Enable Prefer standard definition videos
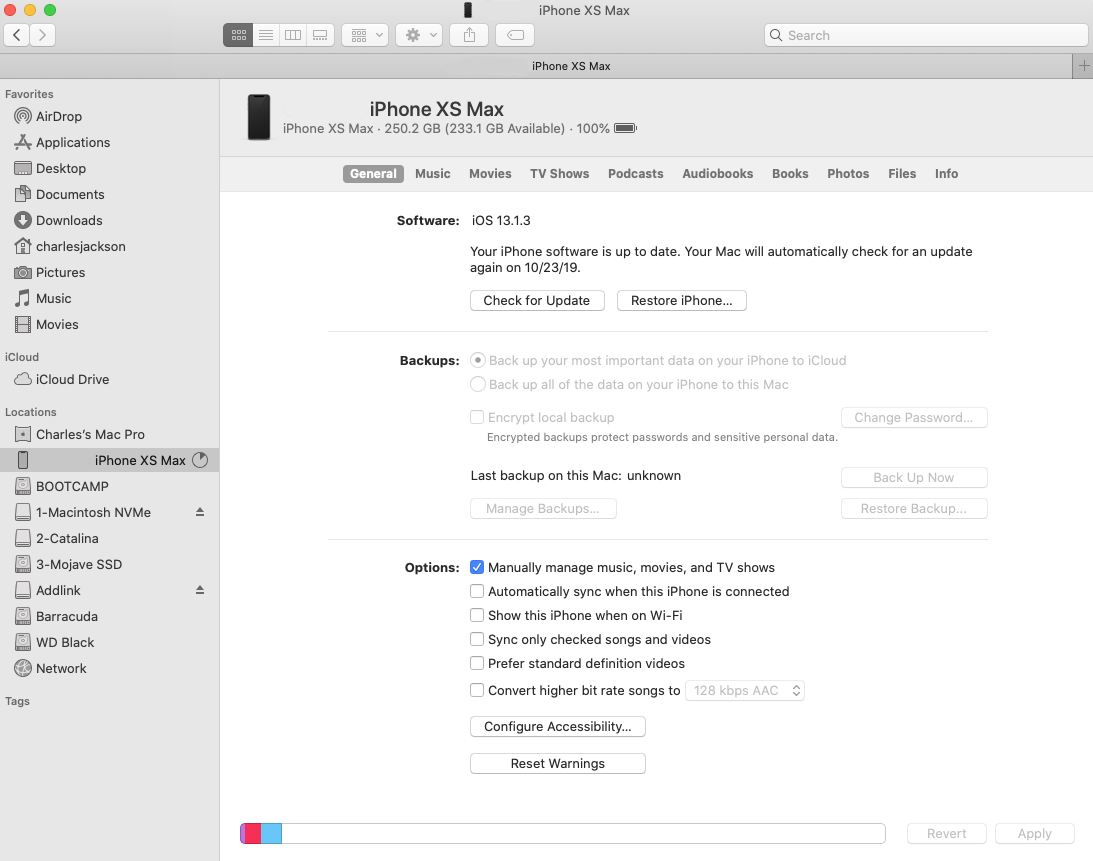Screen dimensions: 1093x861 click(477, 663)
